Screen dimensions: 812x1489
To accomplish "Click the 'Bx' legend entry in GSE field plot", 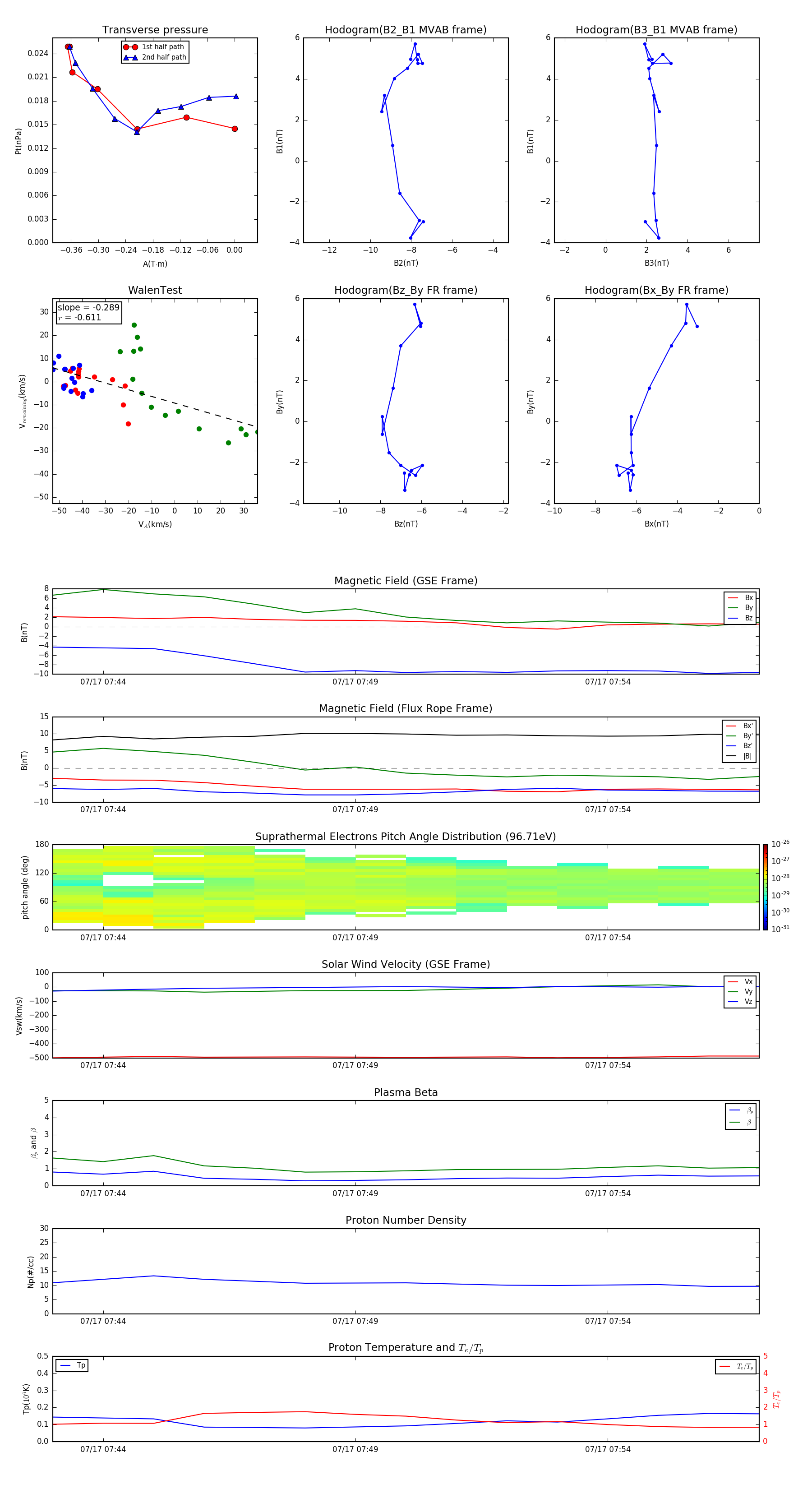I will (741, 598).
